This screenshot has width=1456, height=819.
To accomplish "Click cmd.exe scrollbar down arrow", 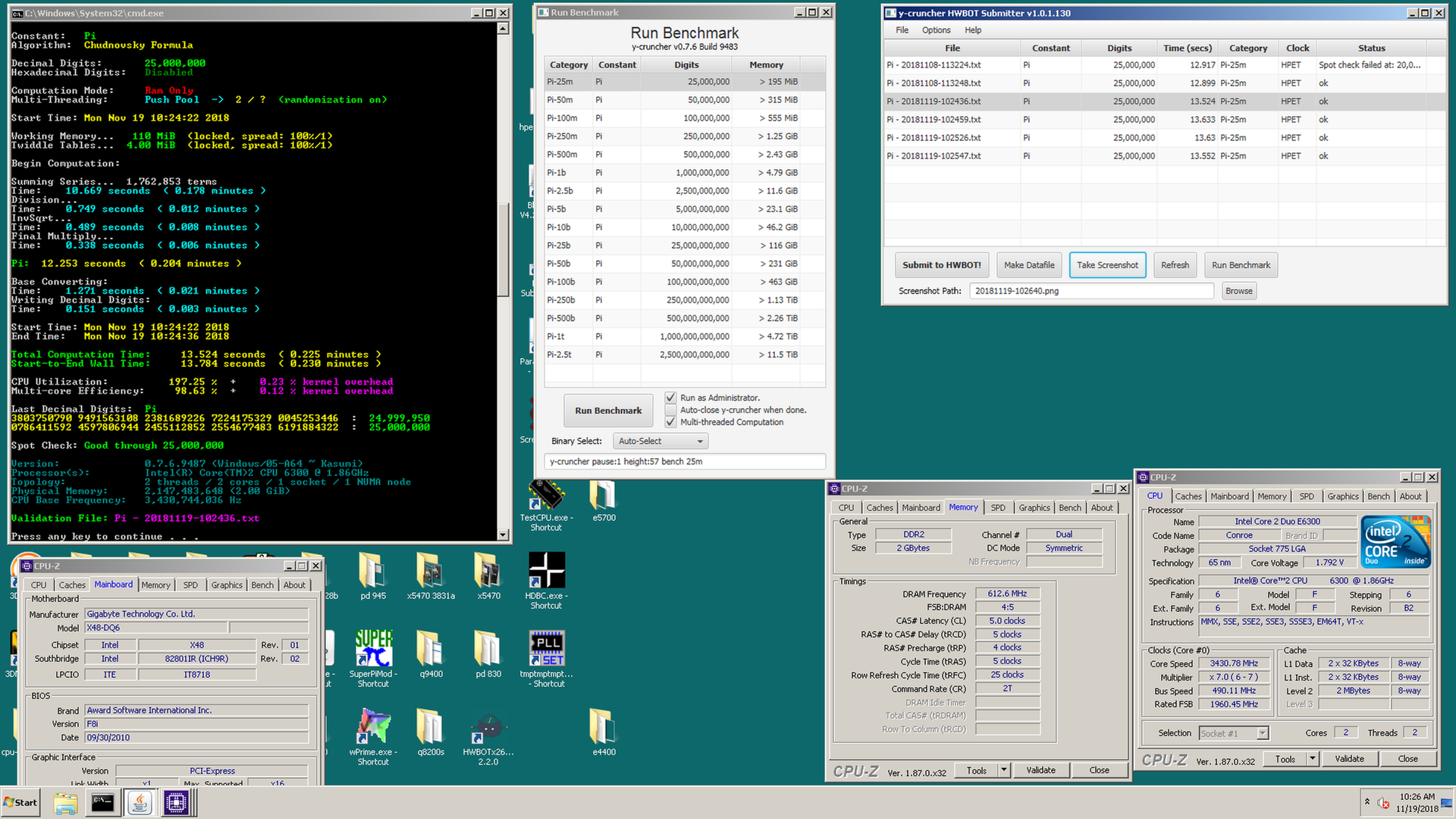I will [503, 535].
